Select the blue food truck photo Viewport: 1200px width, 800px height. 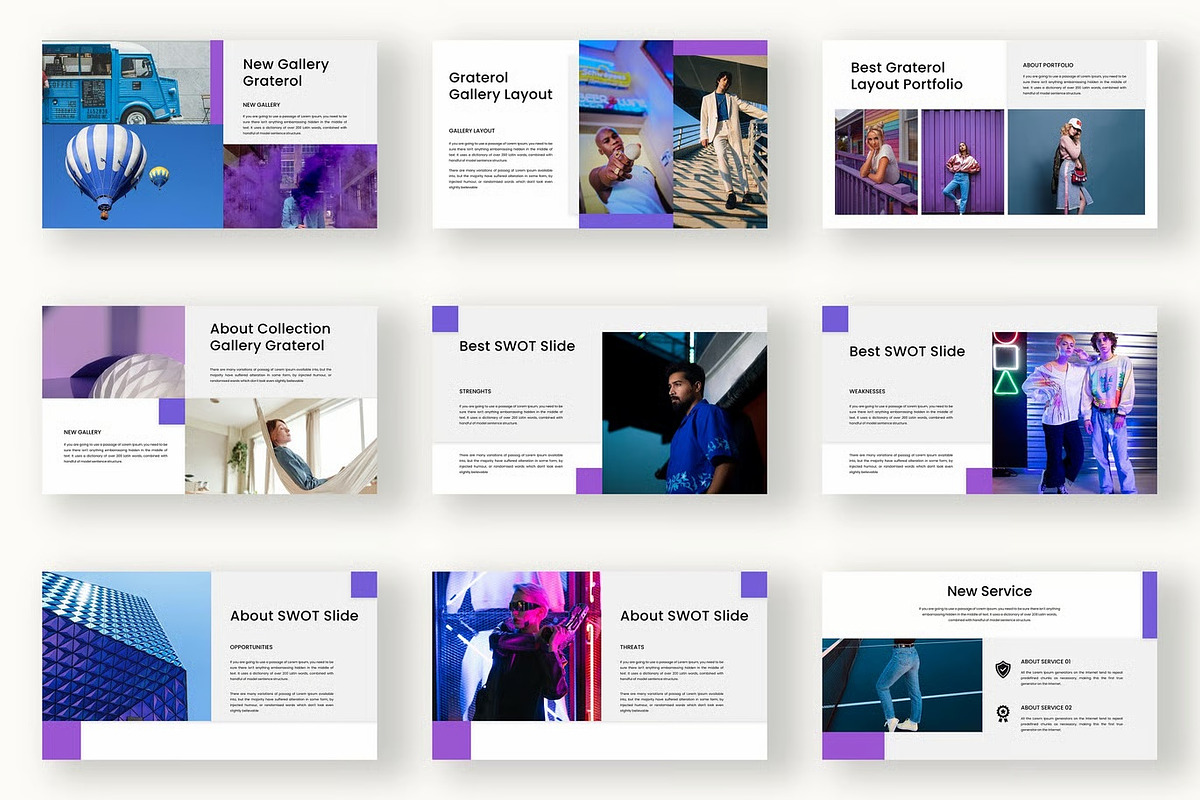[126, 82]
